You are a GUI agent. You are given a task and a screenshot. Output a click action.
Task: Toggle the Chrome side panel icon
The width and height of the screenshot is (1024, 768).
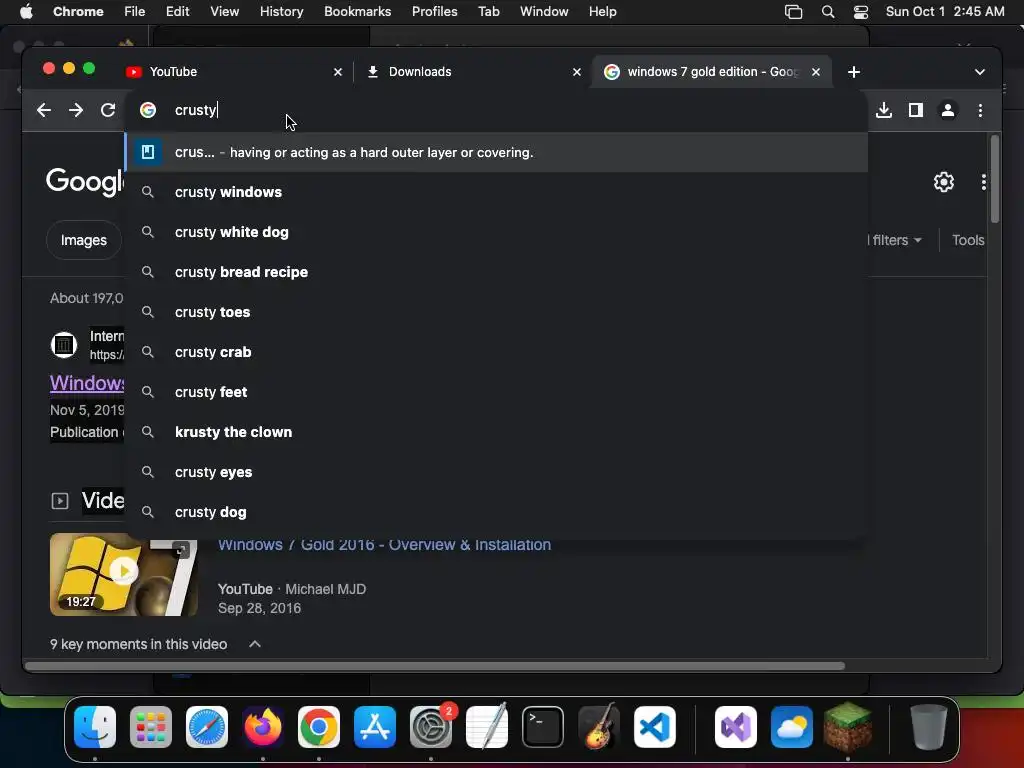click(916, 110)
